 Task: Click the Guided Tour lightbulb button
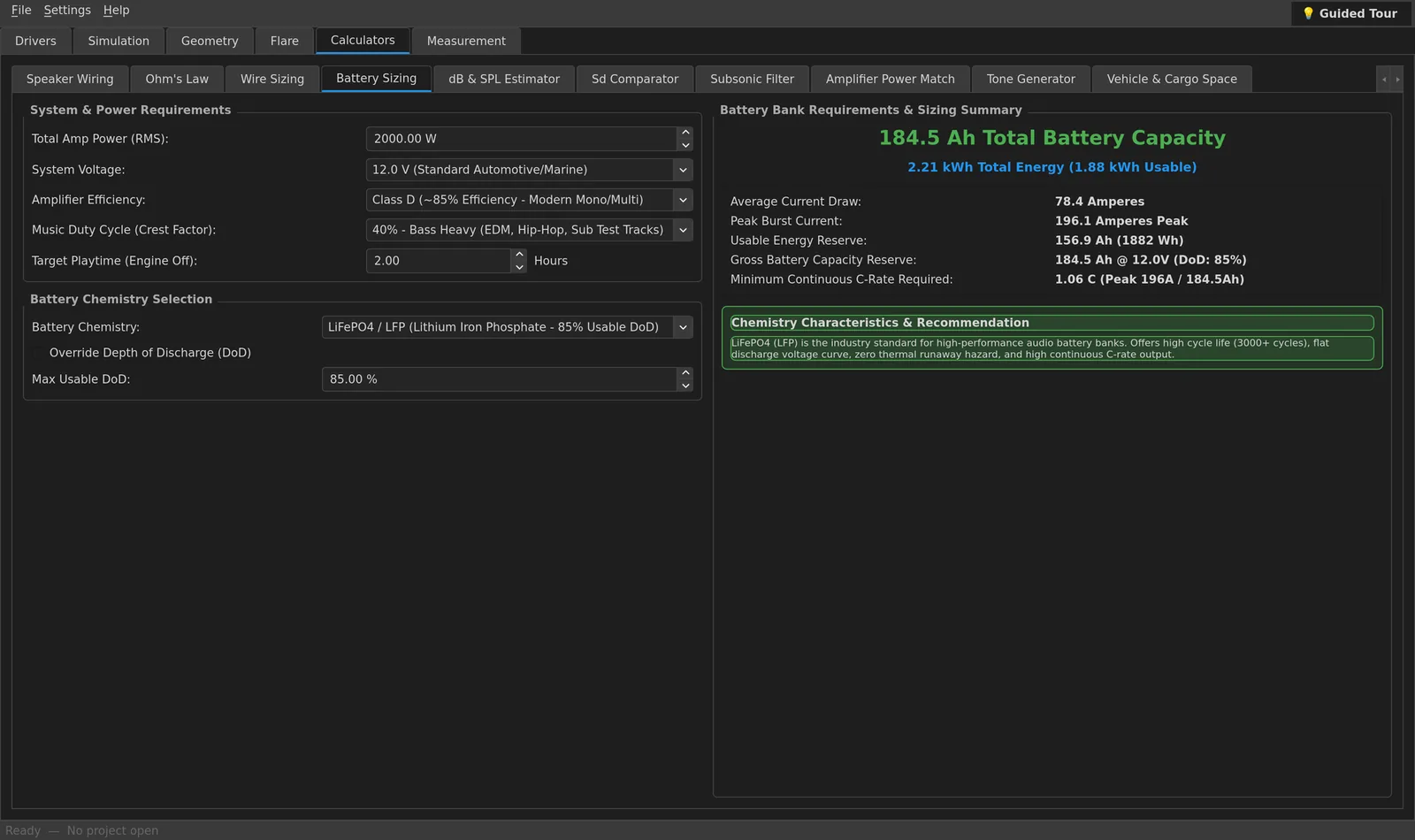tap(1350, 13)
